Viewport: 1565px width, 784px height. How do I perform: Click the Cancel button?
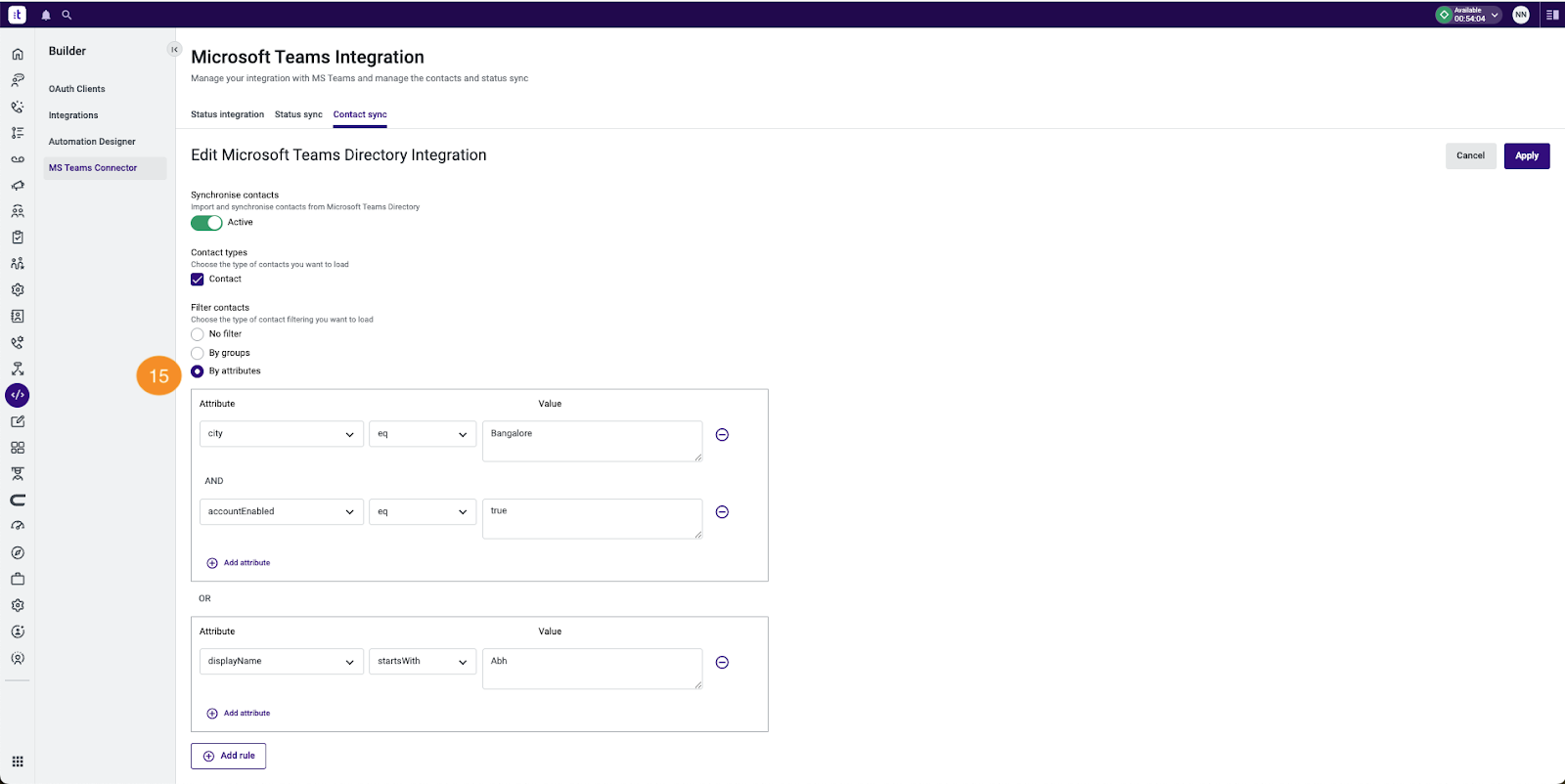(x=1471, y=156)
